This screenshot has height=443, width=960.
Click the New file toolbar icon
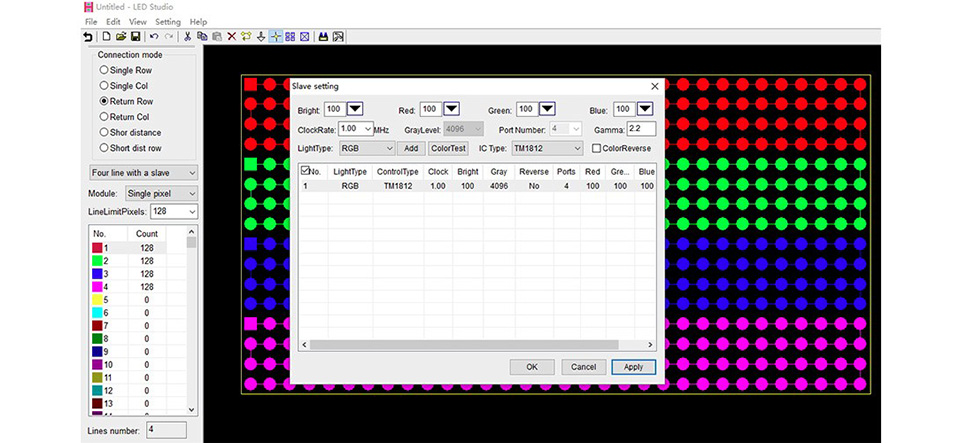(x=107, y=37)
